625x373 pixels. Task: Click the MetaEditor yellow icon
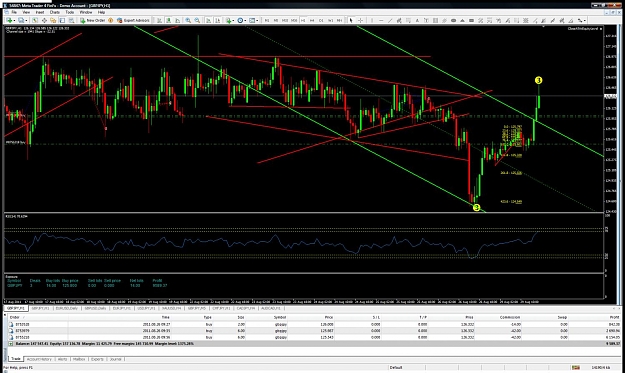[x=110, y=20]
